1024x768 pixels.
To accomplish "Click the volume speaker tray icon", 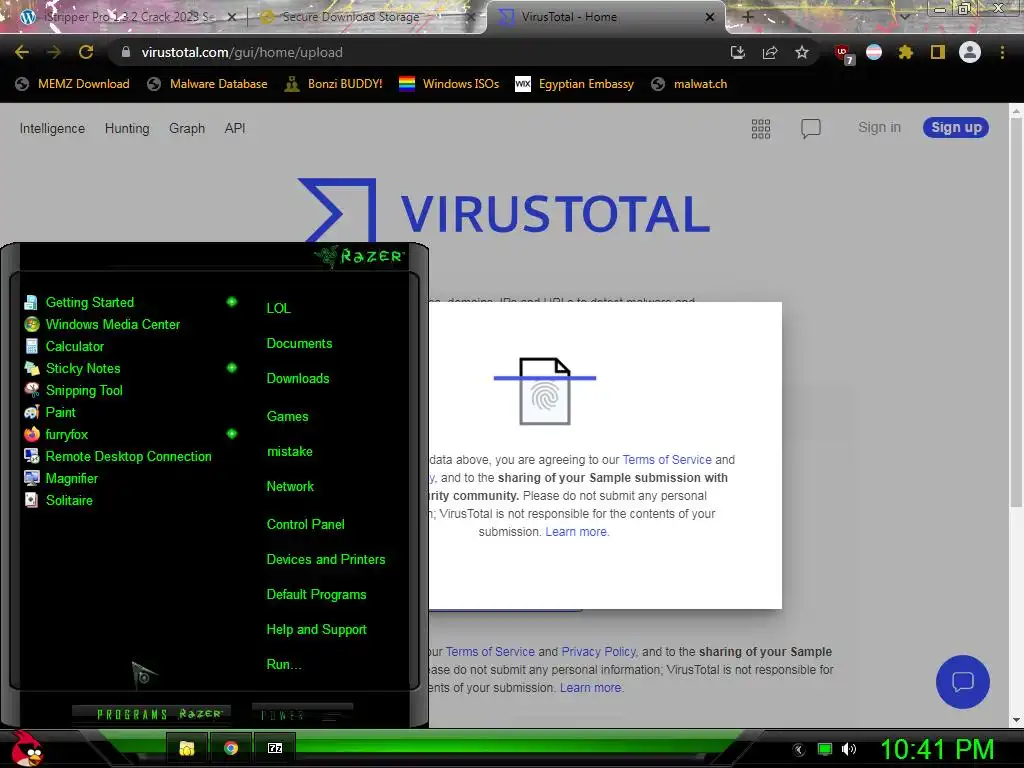I will point(848,749).
